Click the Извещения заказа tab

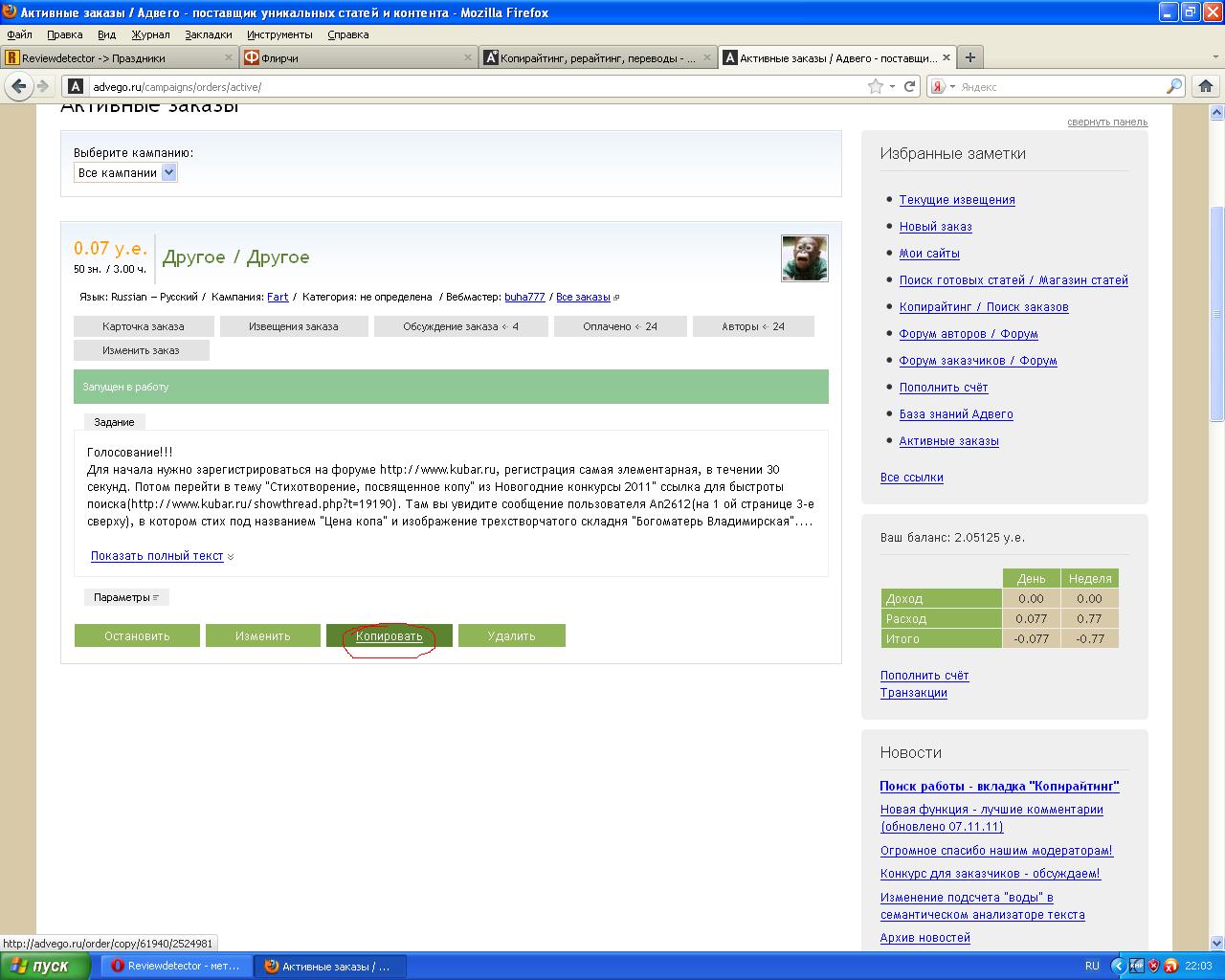pos(294,326)
